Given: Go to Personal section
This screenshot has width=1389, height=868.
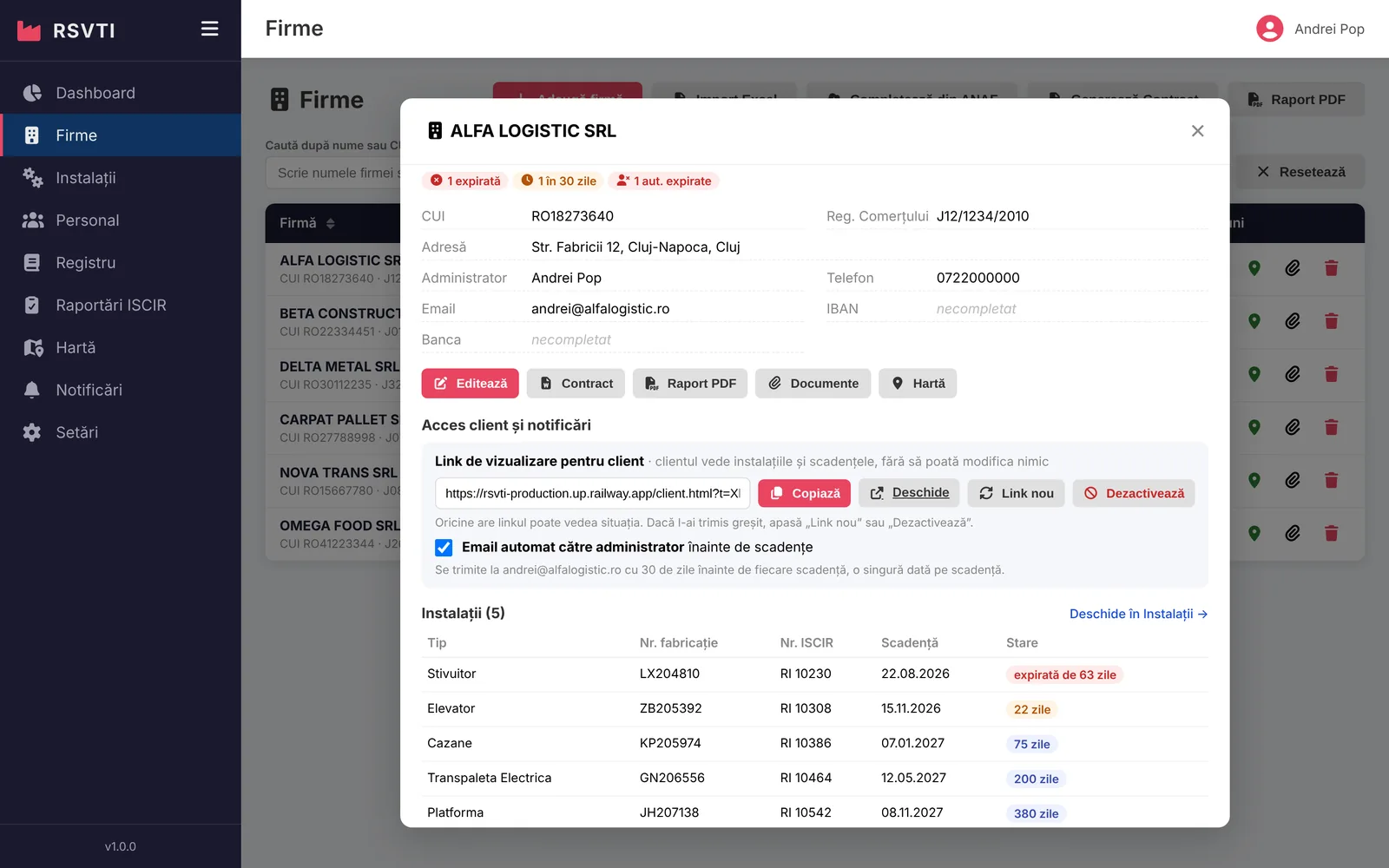Looking at the screenshot, I should (121, 220).
